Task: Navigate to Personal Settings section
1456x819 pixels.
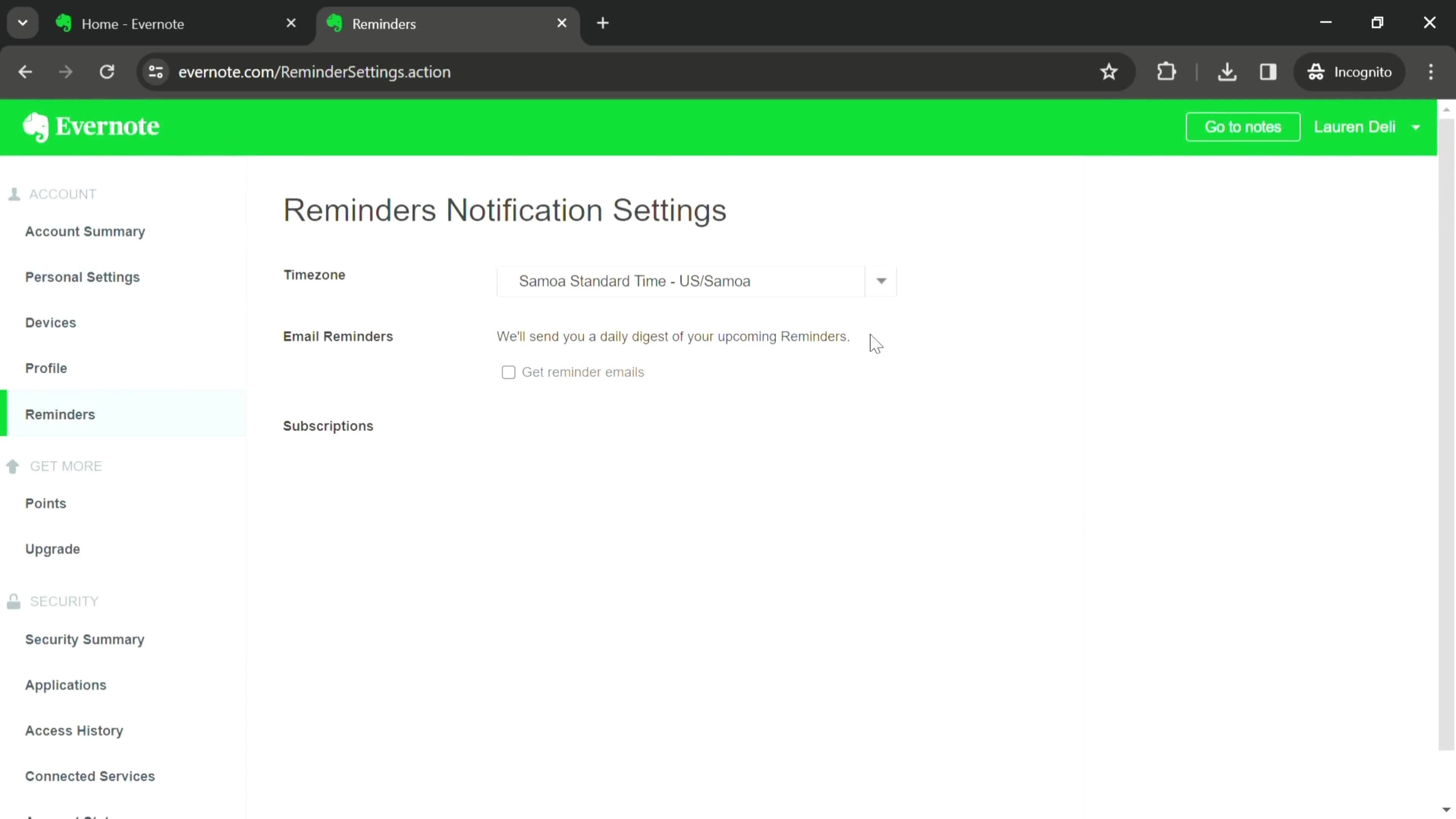Action: click(82, 277)
